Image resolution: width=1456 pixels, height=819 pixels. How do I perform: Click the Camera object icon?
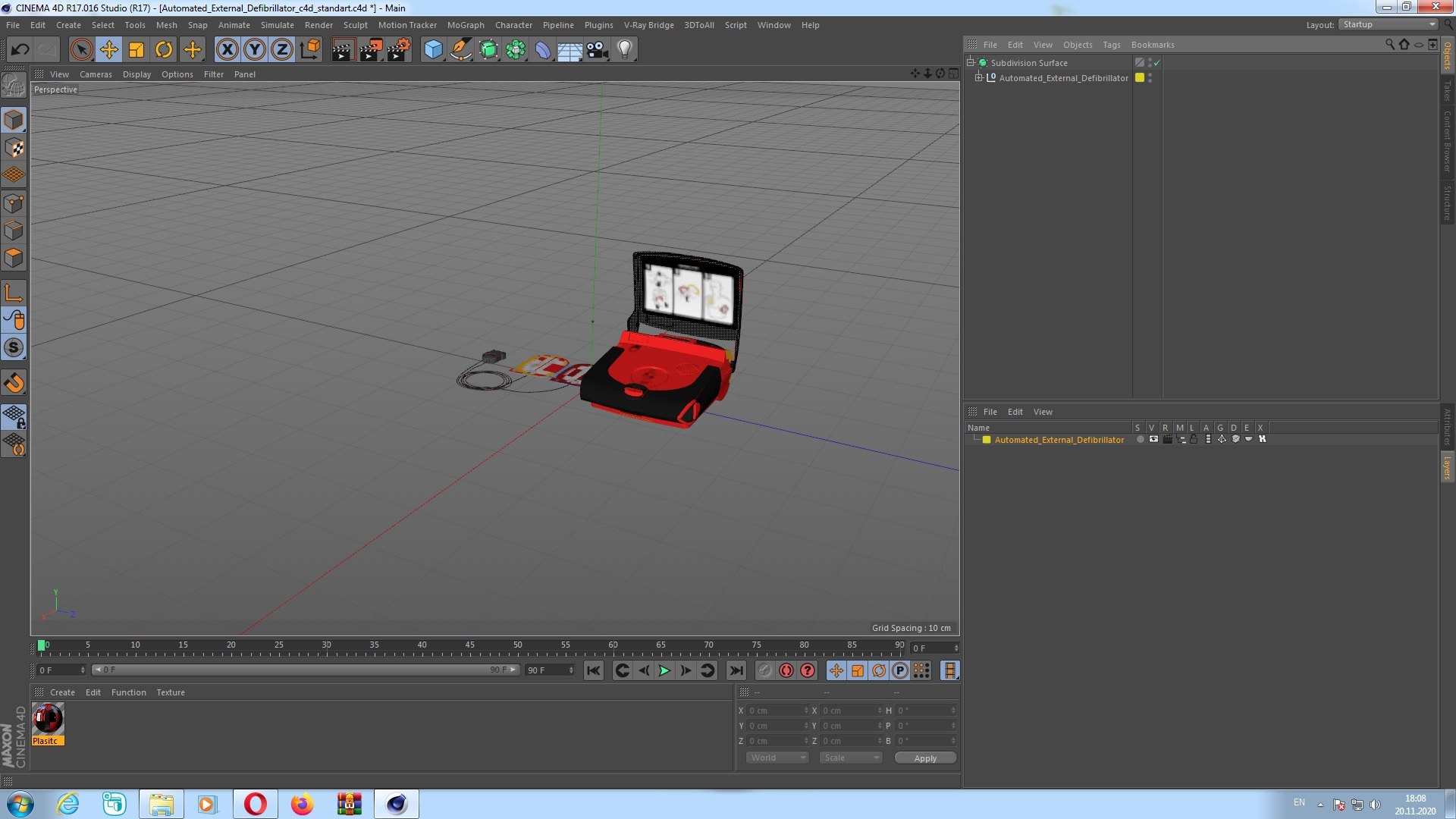click(597, 50)
